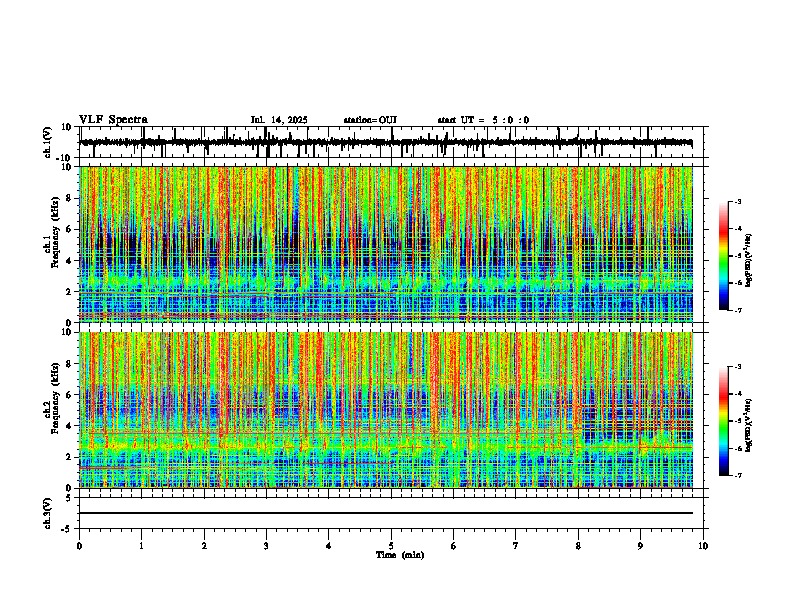Click the "station=OUI" header label
792x612 pixels.
[x=370, y=120]
